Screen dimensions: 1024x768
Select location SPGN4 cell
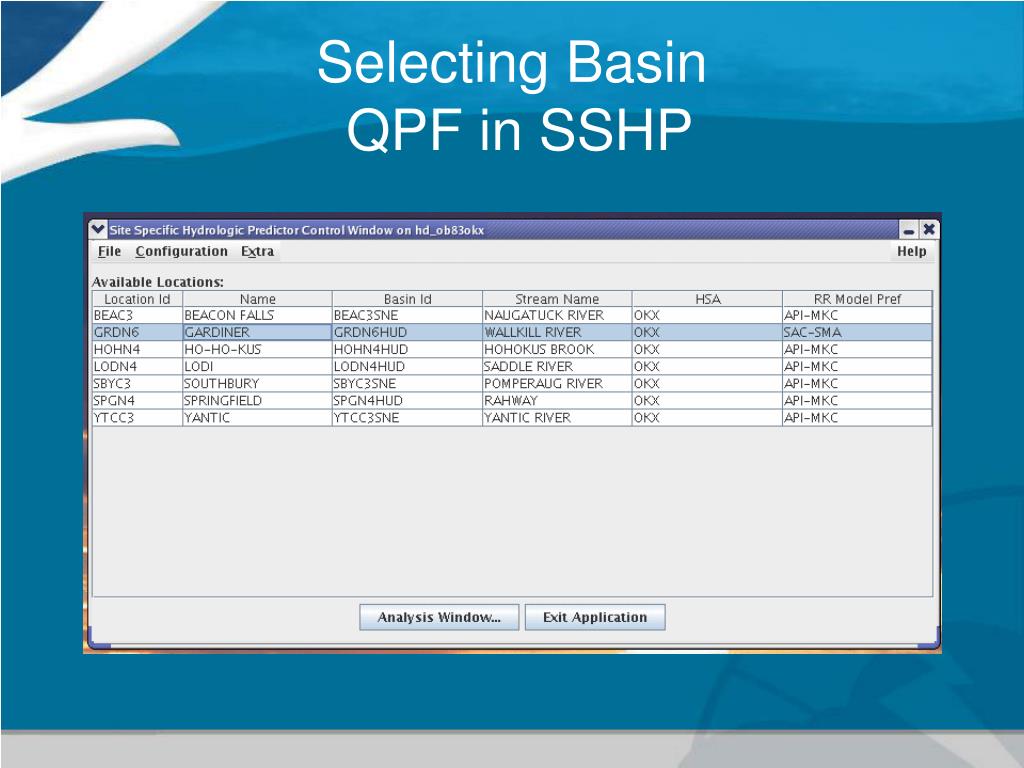(137, 400)
